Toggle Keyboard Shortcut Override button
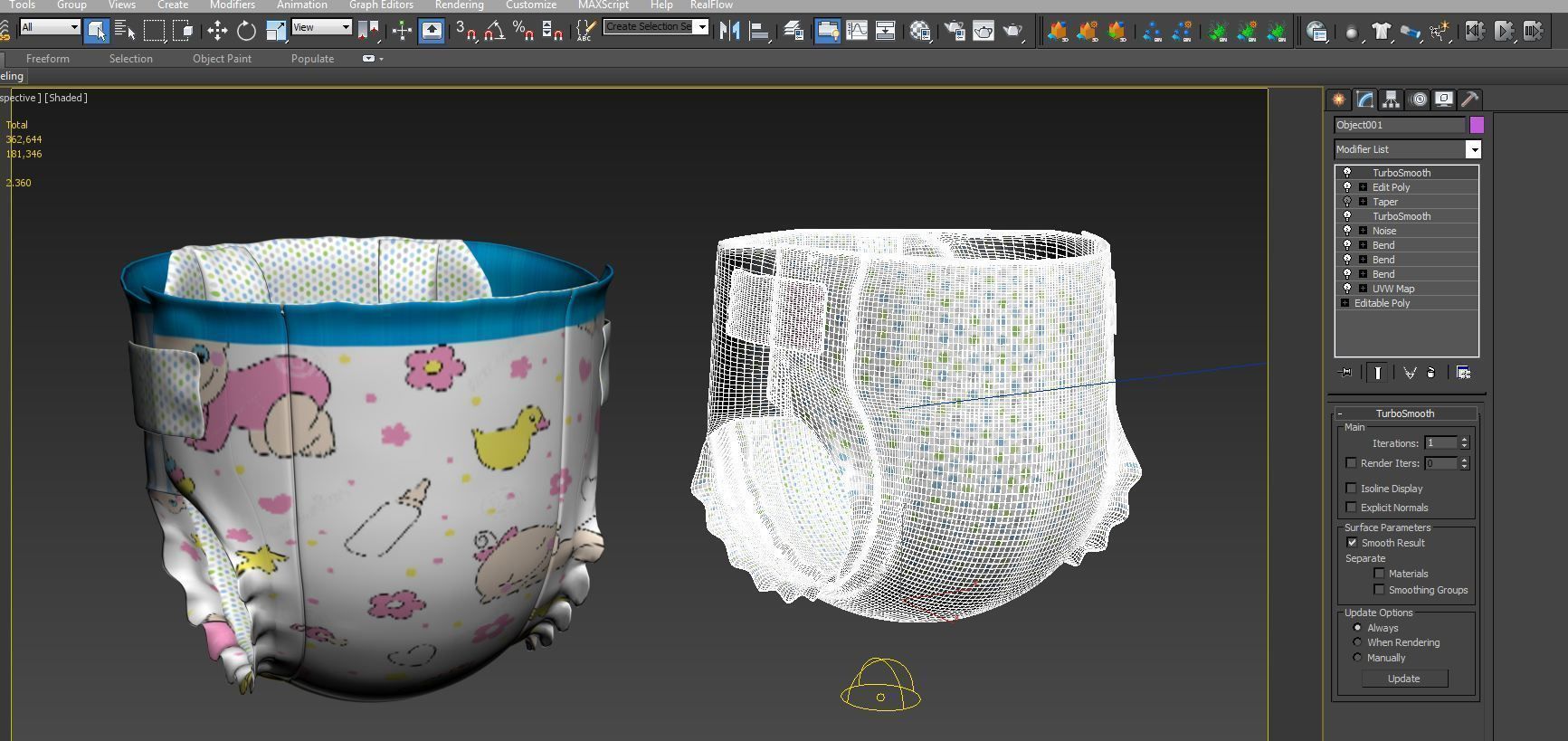 (432, 31)
